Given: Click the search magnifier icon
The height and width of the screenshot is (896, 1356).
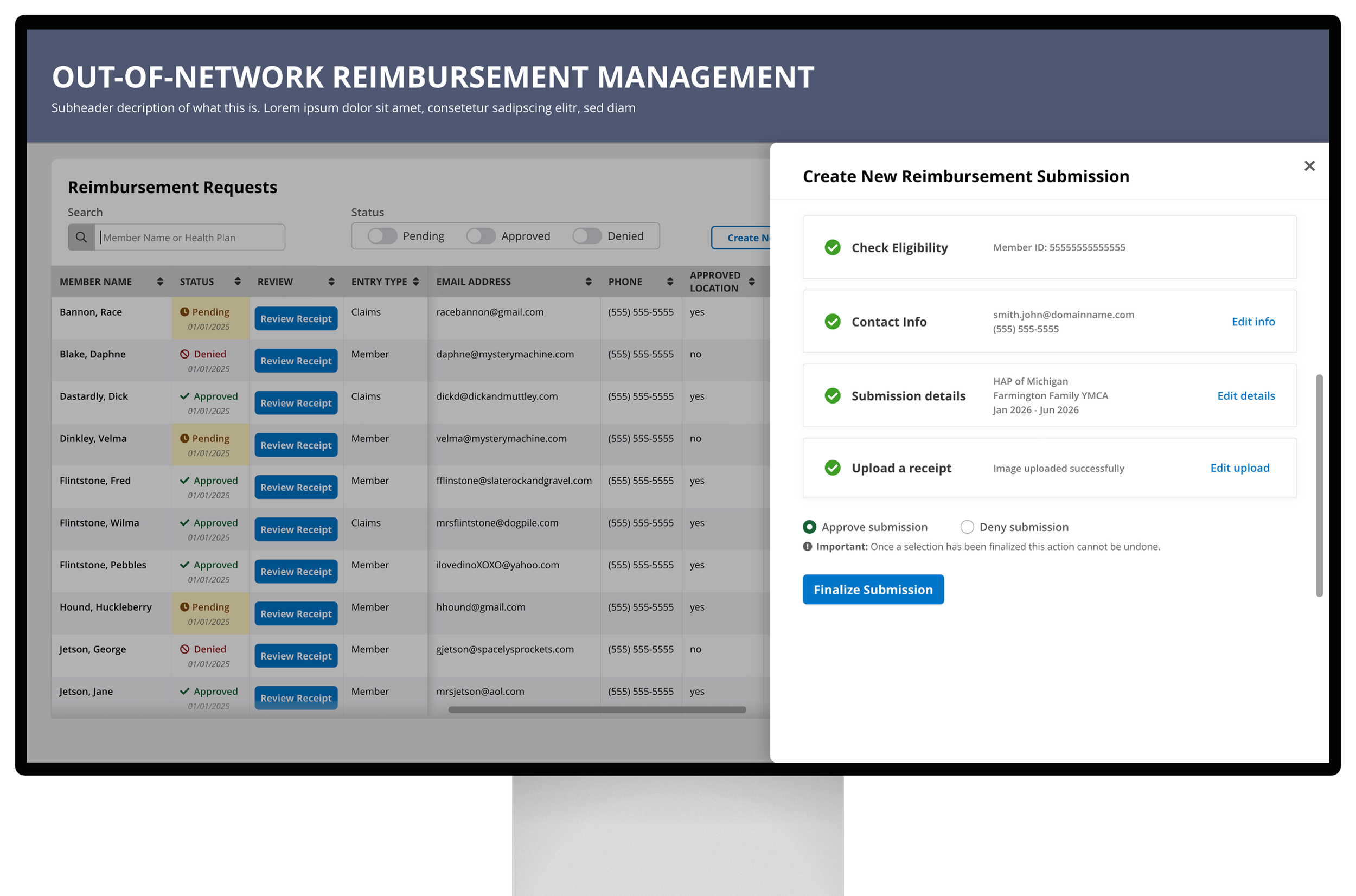Looking at the screenshot, I should point(81,237).
